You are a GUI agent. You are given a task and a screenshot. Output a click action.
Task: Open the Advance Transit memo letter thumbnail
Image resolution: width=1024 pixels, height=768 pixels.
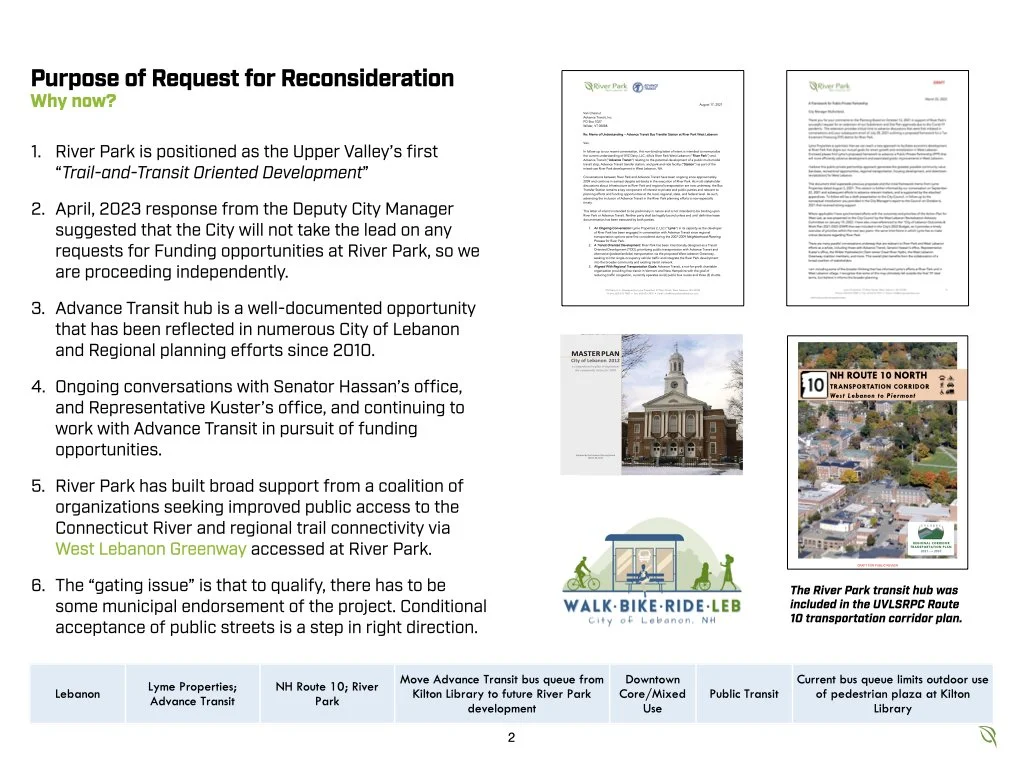point(652,188)
